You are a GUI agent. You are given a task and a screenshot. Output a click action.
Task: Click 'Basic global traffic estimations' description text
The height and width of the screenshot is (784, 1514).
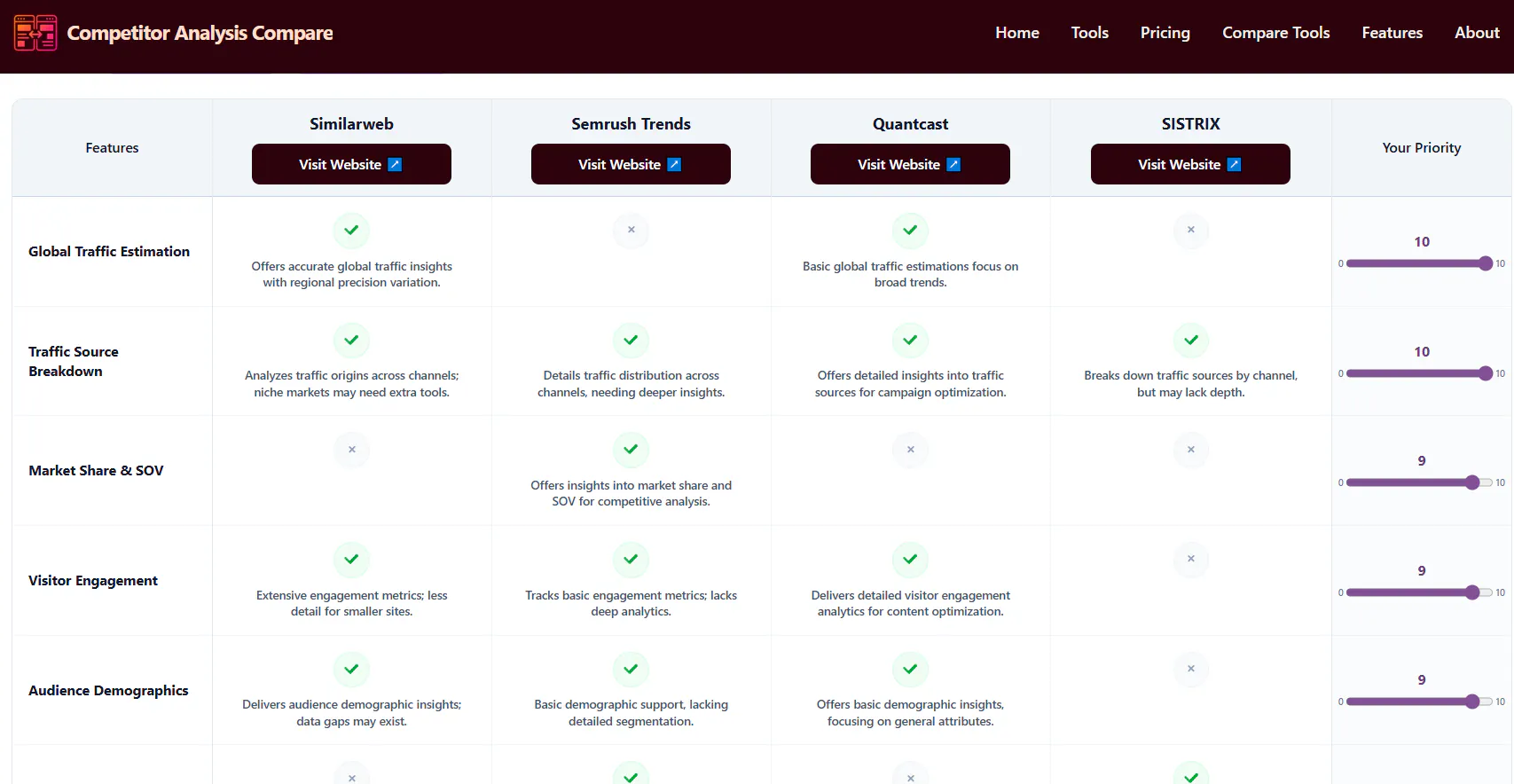(x=910, y=274)
